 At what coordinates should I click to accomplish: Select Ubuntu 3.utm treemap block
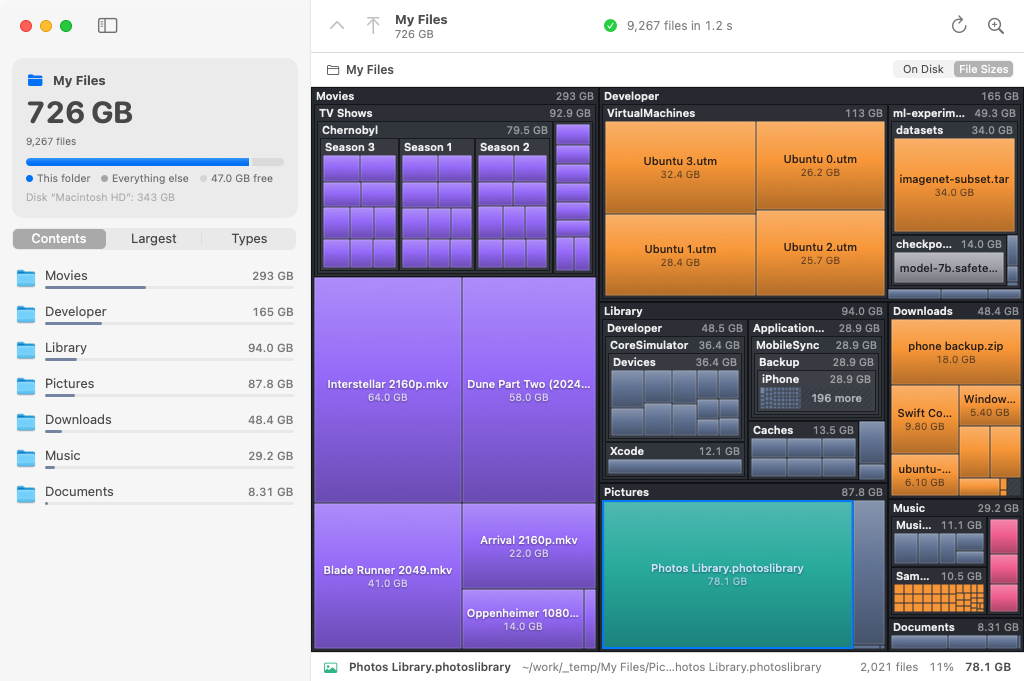pyautogui.click(x=680, y=167)
